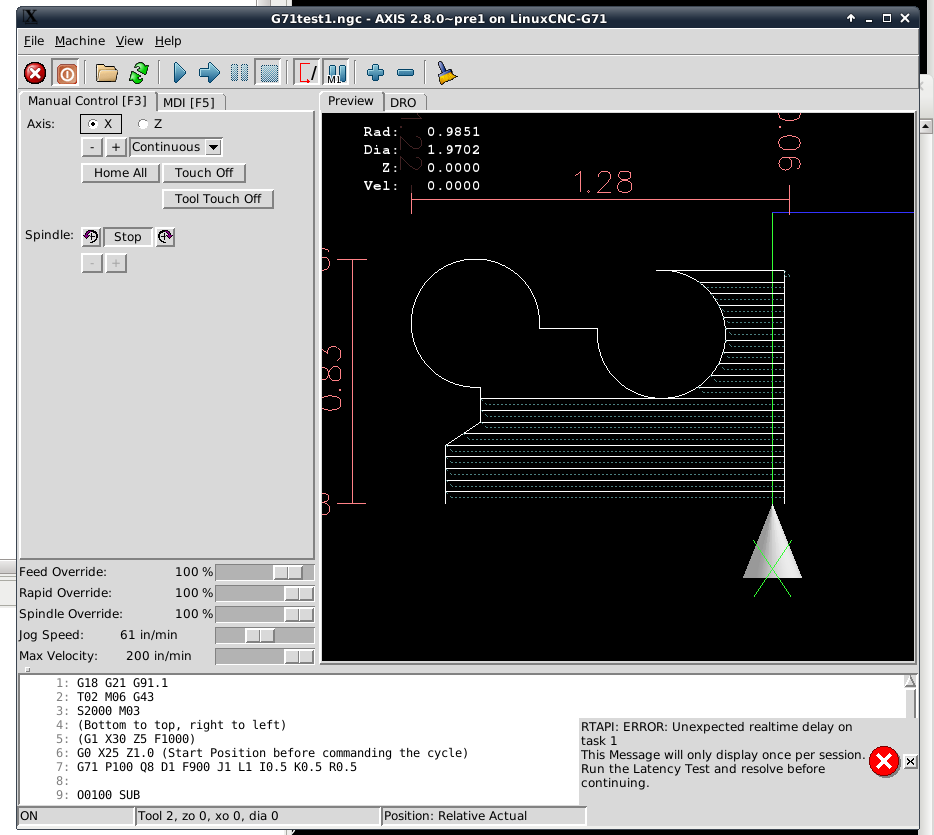The width and height of the screenshot is (934, 835).
Task: Dismiss the RTAPI error notification
Action: point(910,761)
